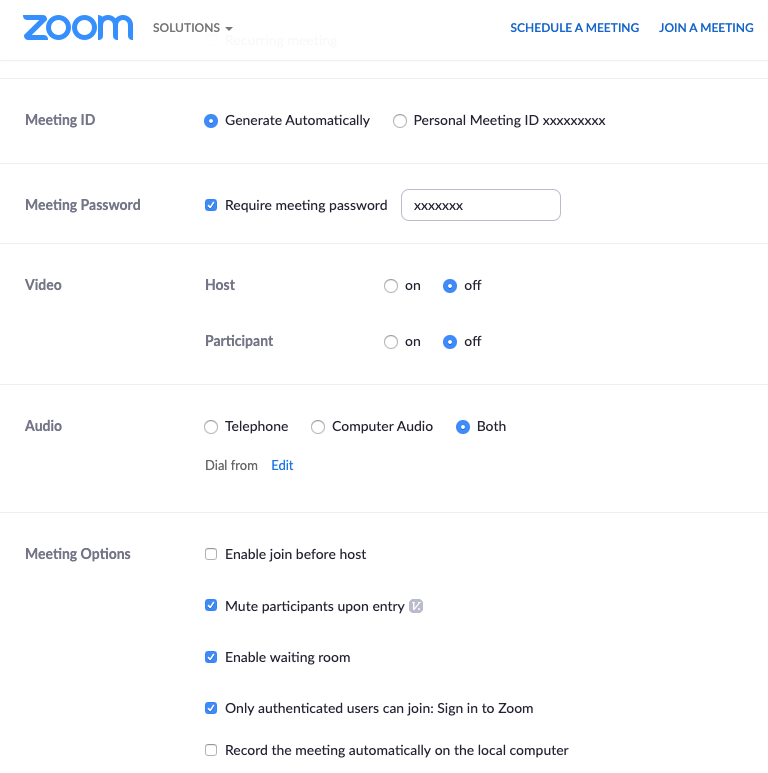Open the Solutions dropdown menu
The width and height of the screenshot is (768, 773).
(x=192, y=28)
